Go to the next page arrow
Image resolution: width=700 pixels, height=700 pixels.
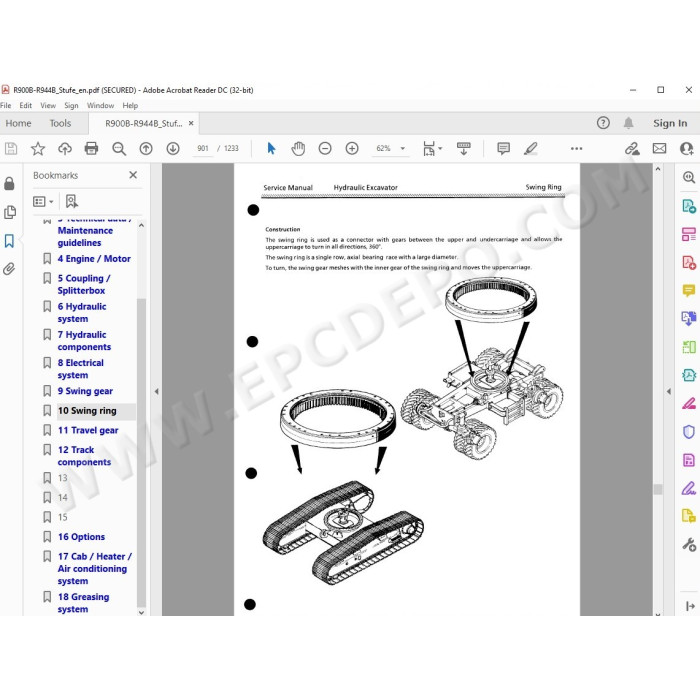(x=173, y=148)
